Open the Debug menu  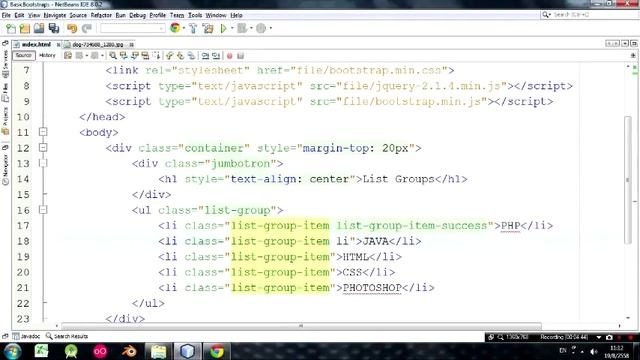138,15
